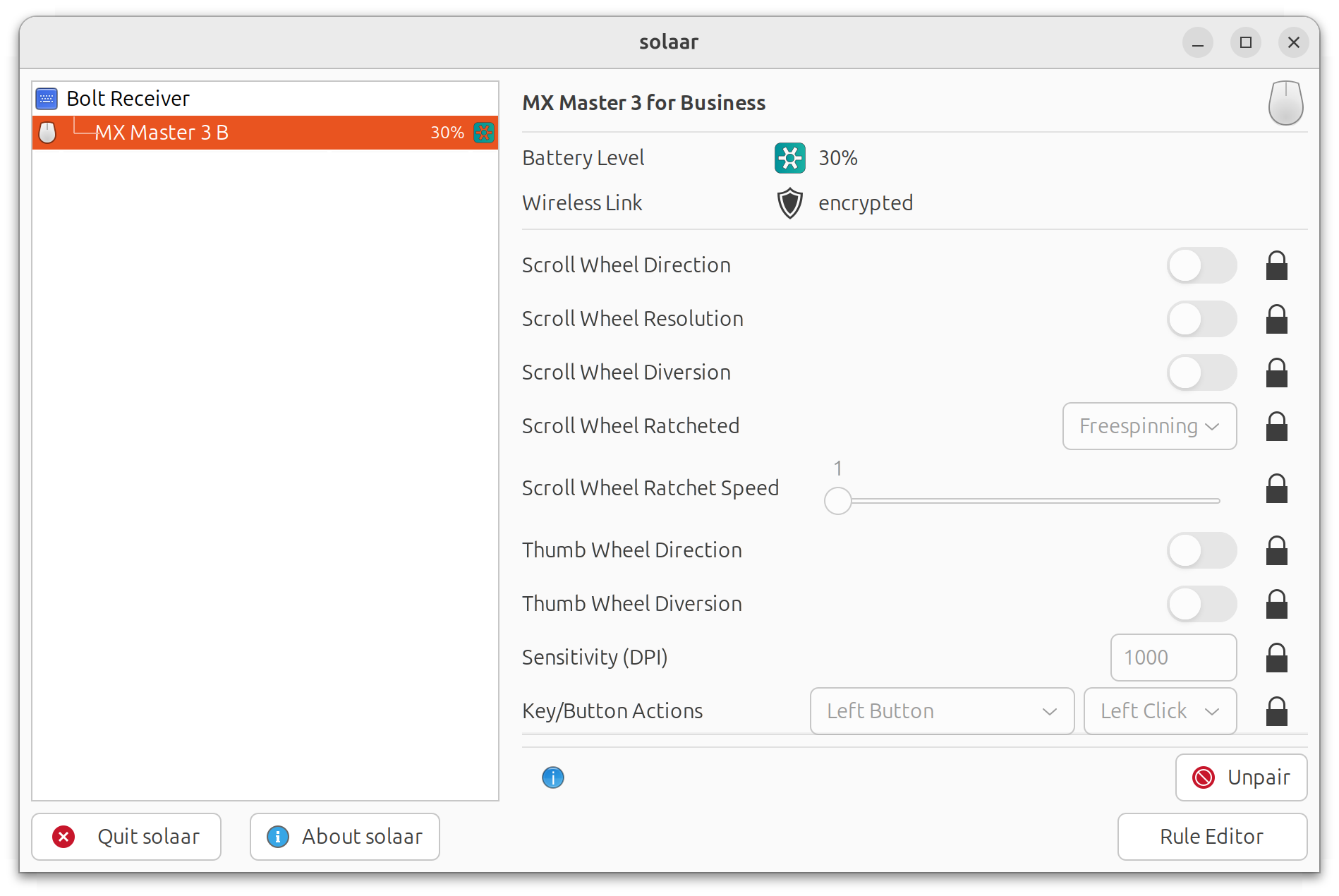Image resolution: width=1339 pixels, height=896 pixels.
Task: Toggle Scroll Wheel Direction switch
Action: pyautogui.click(x=1201, y=265)
